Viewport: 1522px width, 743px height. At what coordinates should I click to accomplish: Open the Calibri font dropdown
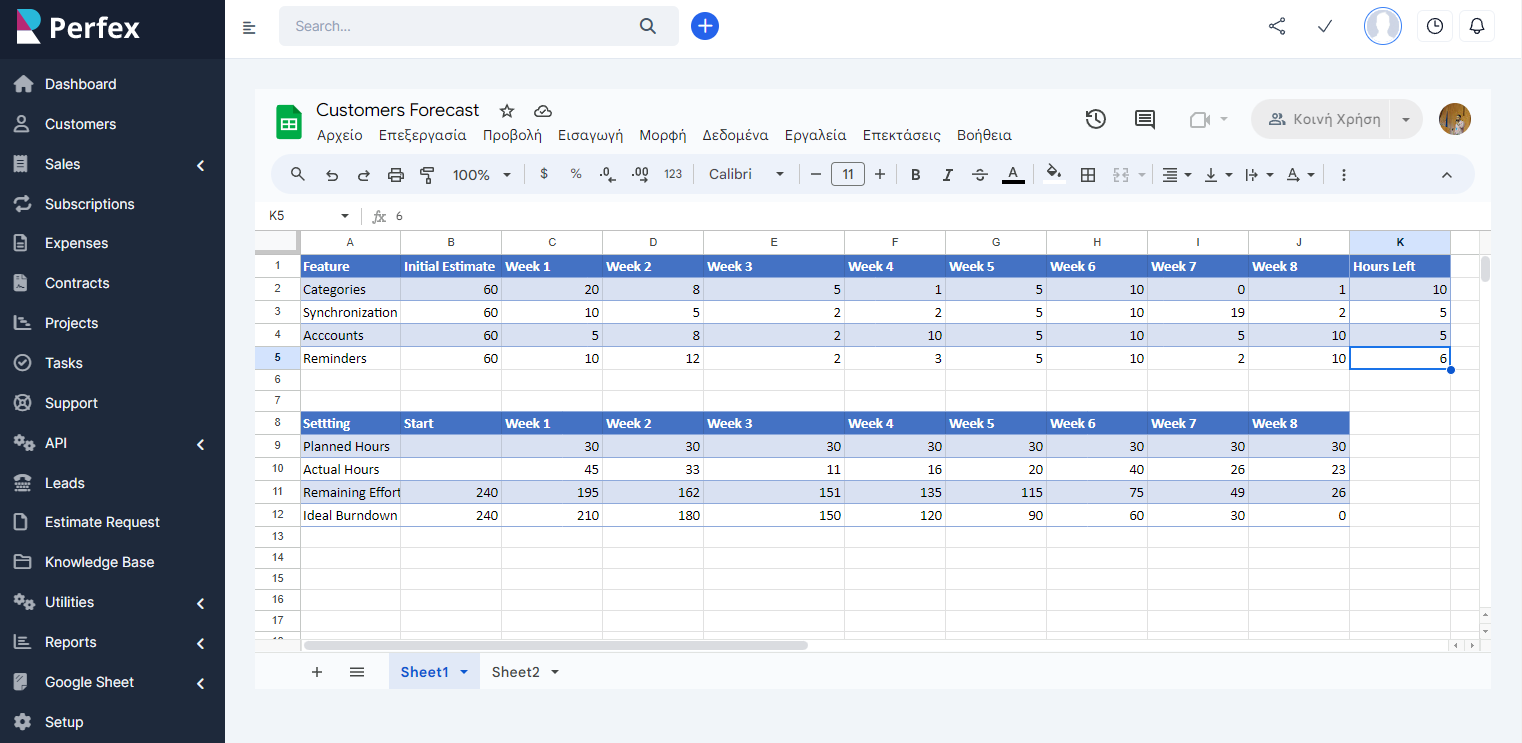[746, 174]
